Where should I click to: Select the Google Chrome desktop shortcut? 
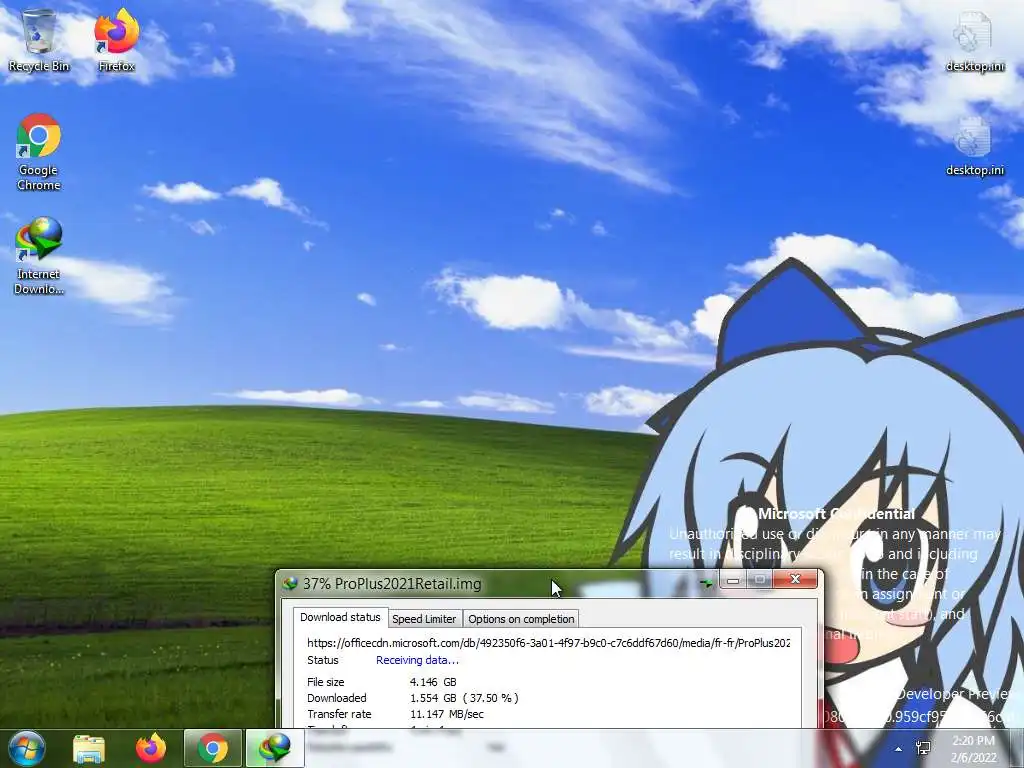39,152
